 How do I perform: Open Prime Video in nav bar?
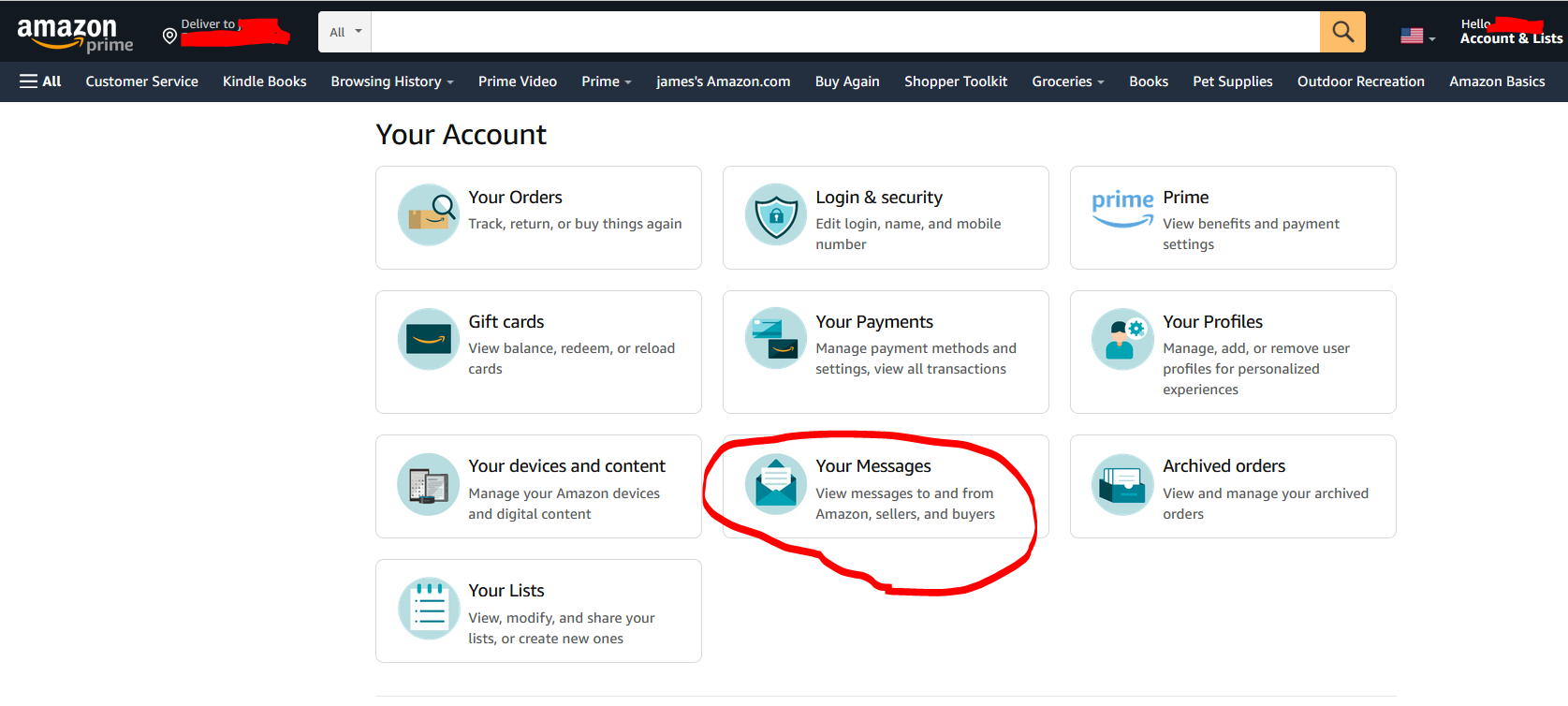click(x=518, y=81)
